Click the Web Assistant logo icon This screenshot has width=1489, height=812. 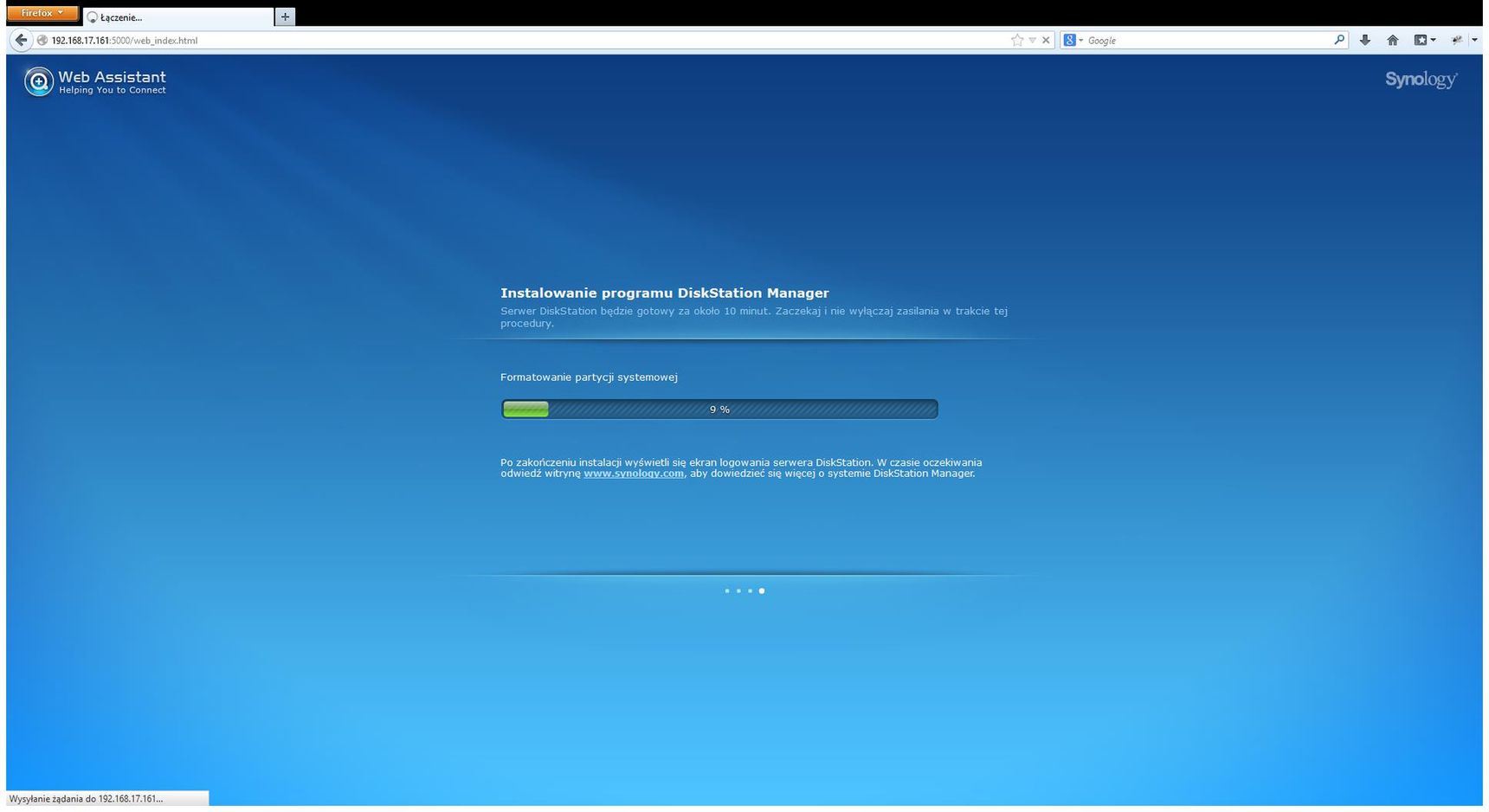[x=39, y=81]
